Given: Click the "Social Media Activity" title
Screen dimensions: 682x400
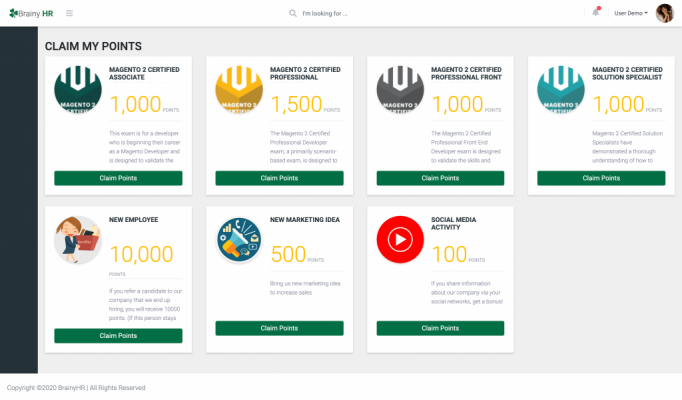Looking at the screenshot, I should (453, 223).
